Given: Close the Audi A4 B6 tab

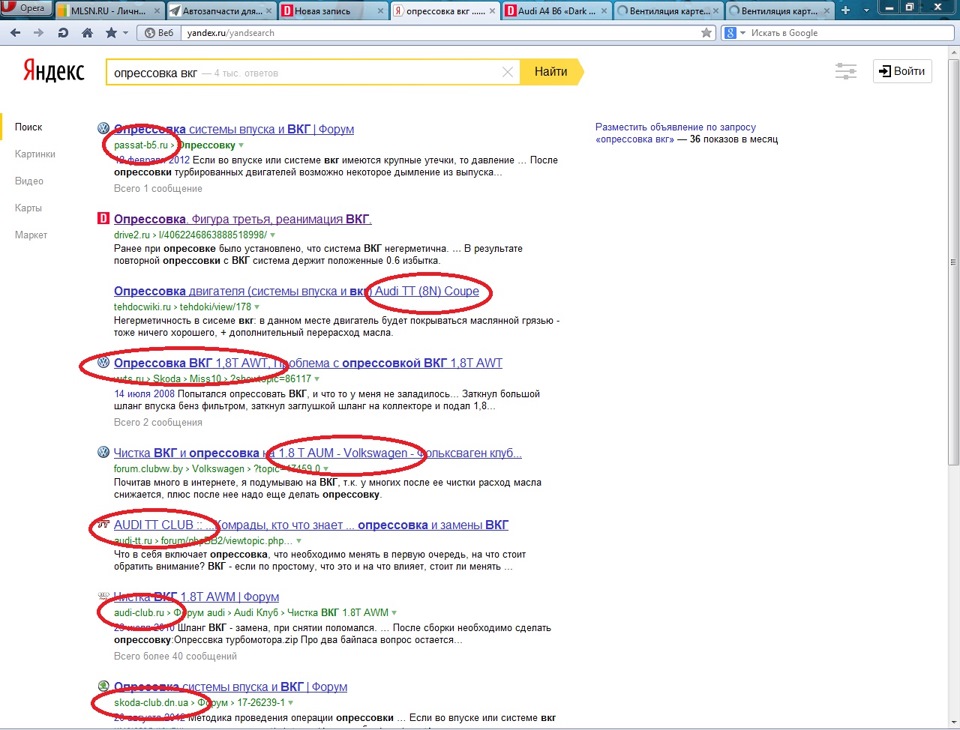Looking at the screenshot, I should (x=604, y=11).
